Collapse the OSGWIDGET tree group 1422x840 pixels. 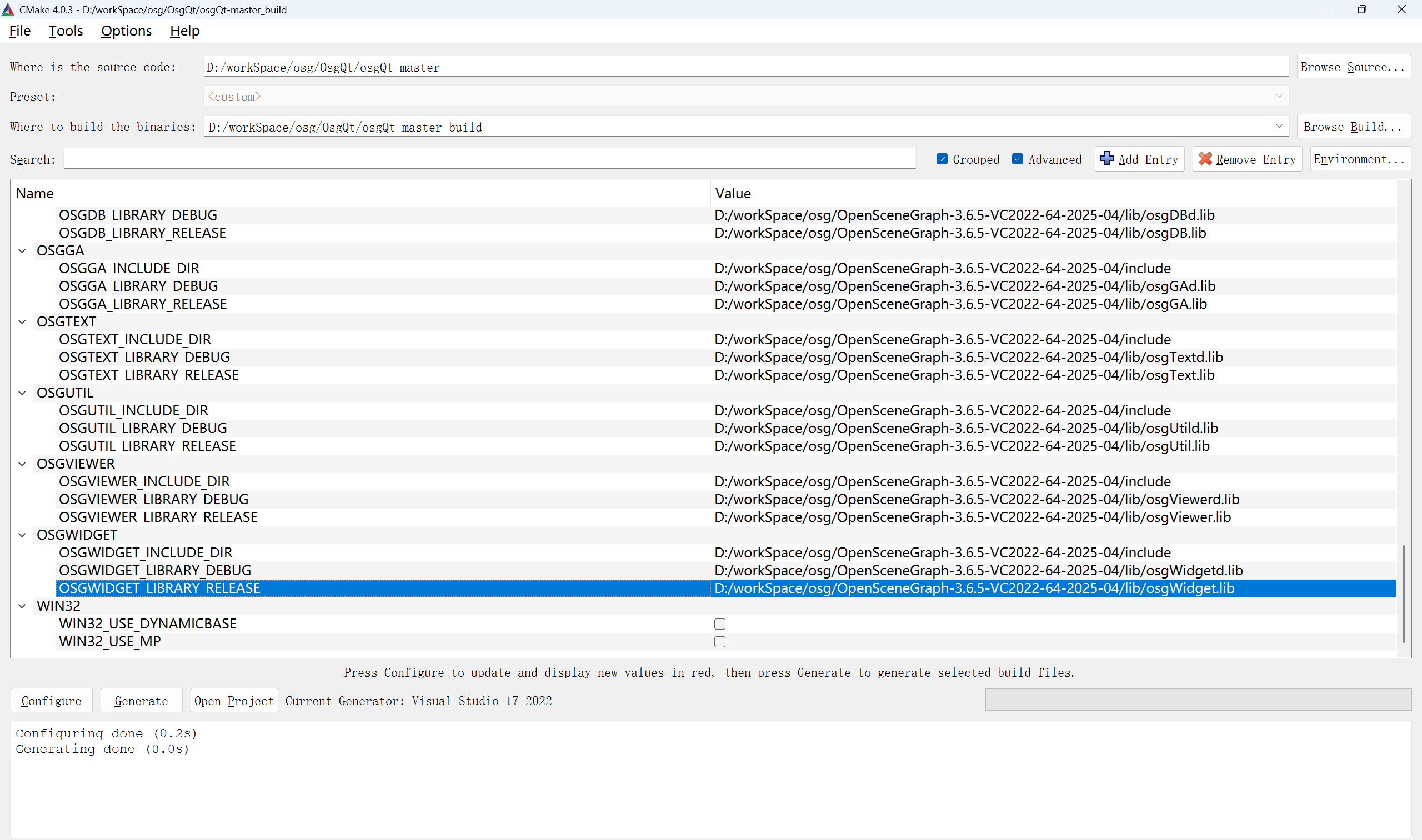pyautogui.click(x=22, y=535)
